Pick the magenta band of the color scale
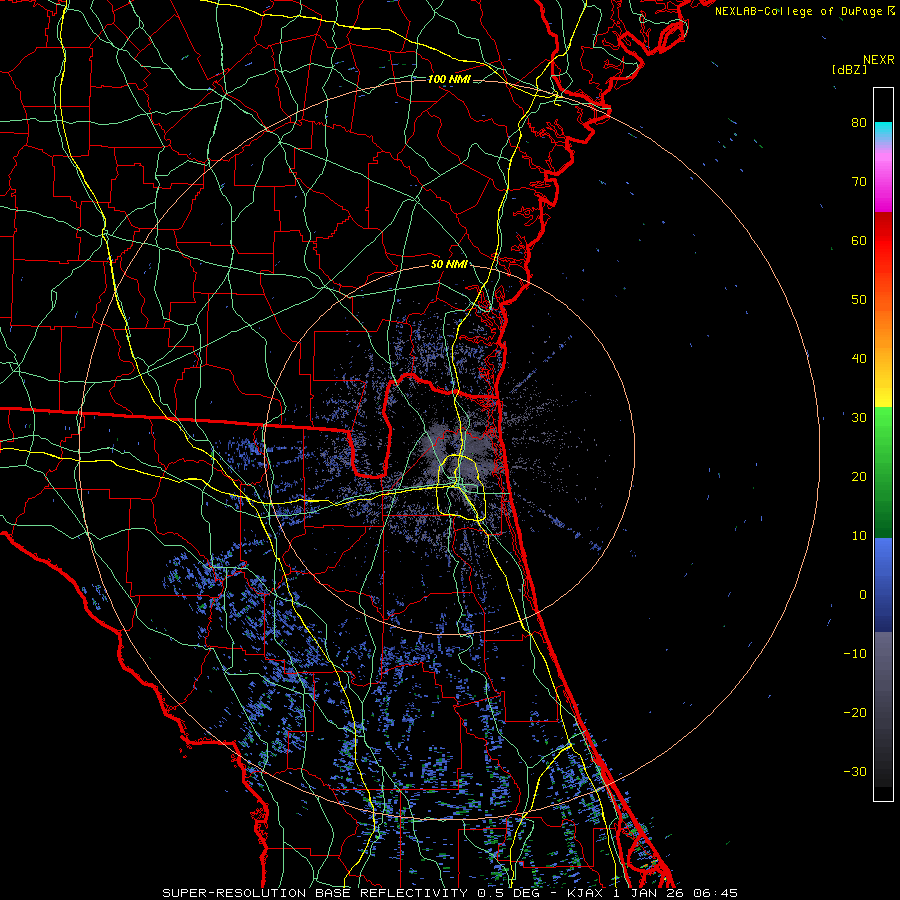The image size is (900, 900). (x=883, y=184)
